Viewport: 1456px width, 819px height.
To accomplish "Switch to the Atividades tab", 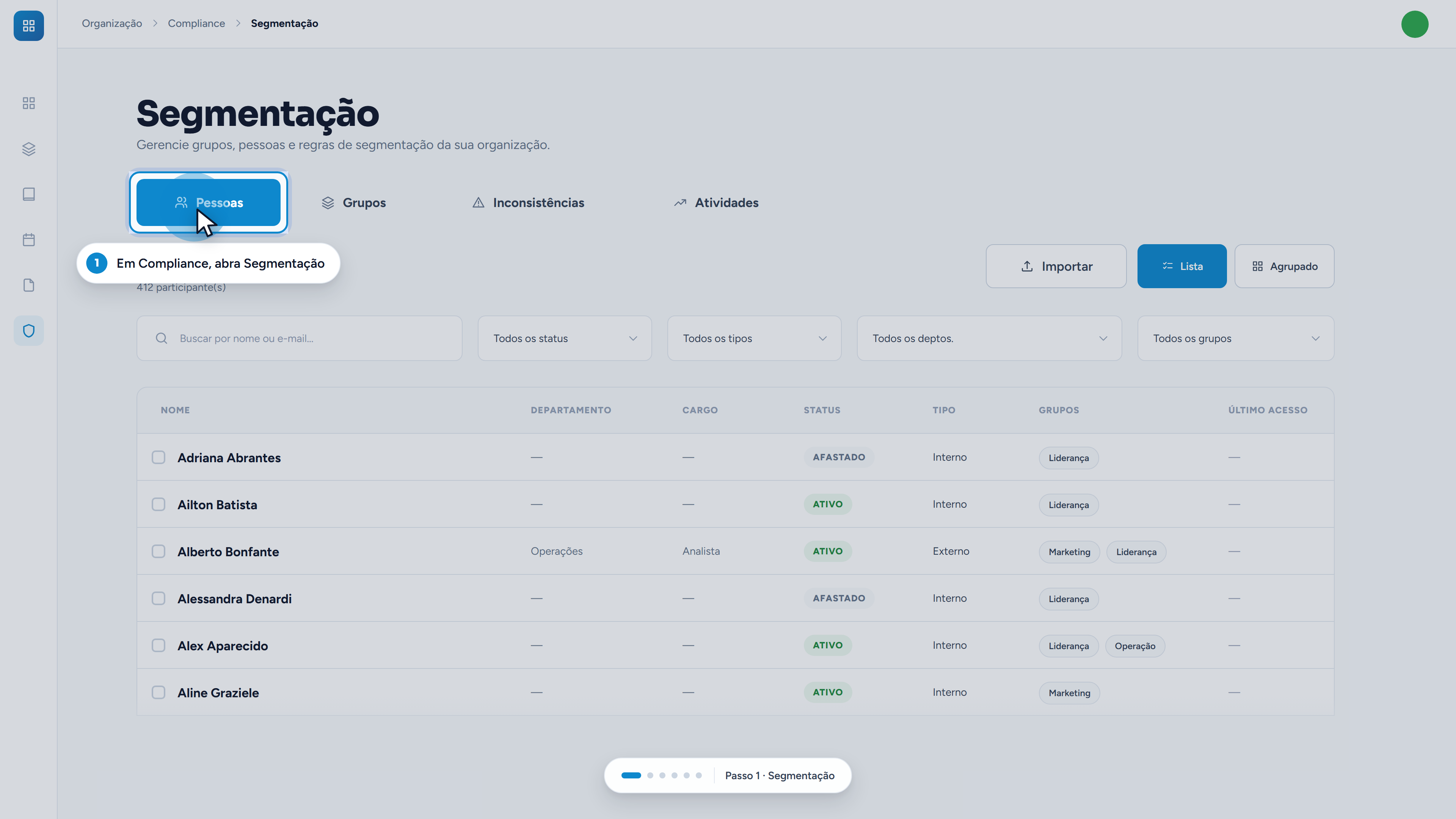I will [716, 202].
